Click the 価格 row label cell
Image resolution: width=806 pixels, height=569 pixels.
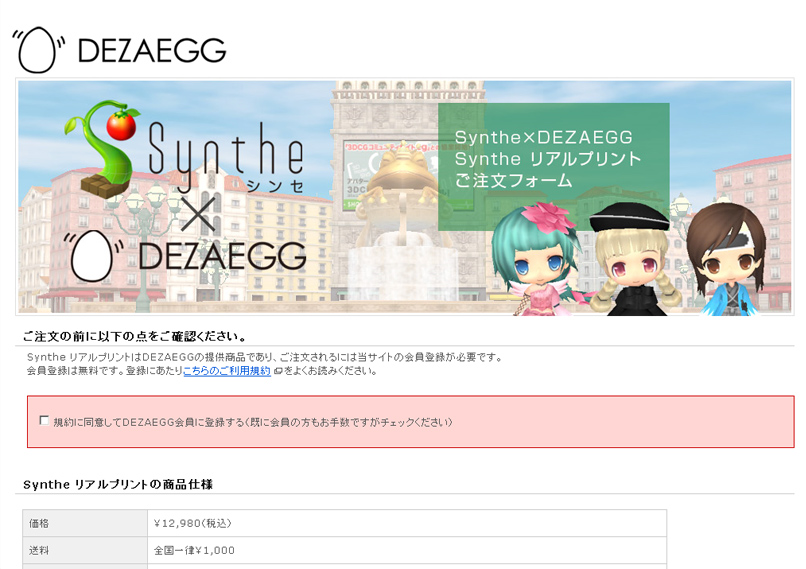click(85, 523)
